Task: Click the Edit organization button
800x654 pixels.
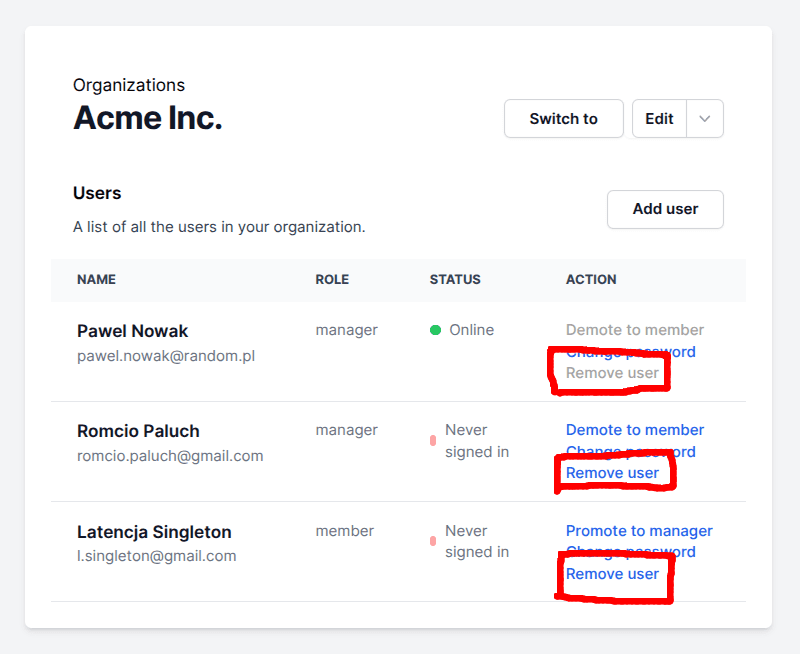Action: click(x=659, y=119)
